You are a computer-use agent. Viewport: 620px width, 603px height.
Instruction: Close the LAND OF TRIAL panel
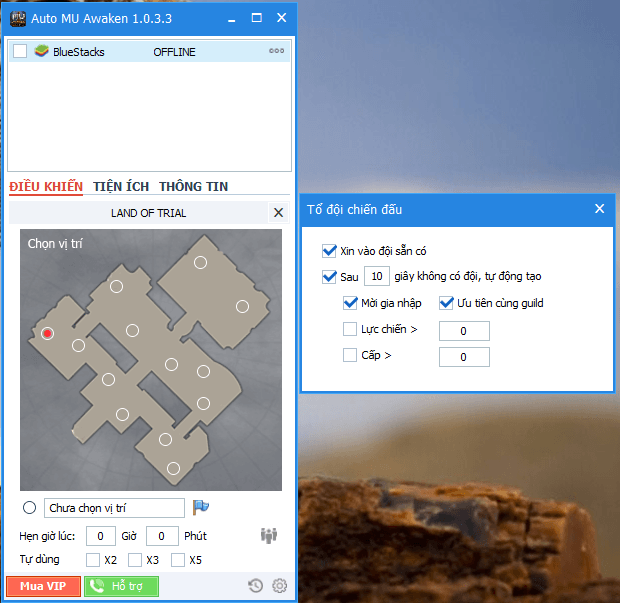click(278, 213)
